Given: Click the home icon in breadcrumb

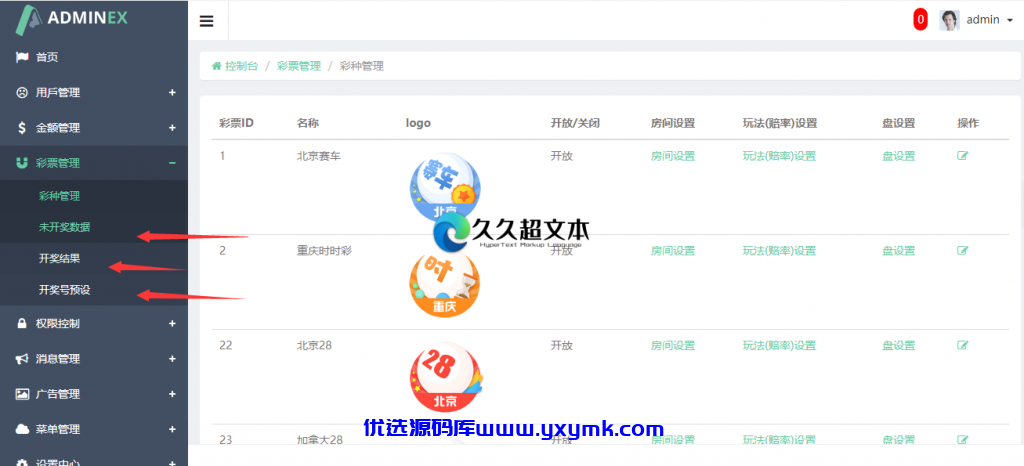Looking at the screenshot, I should 216,66.
